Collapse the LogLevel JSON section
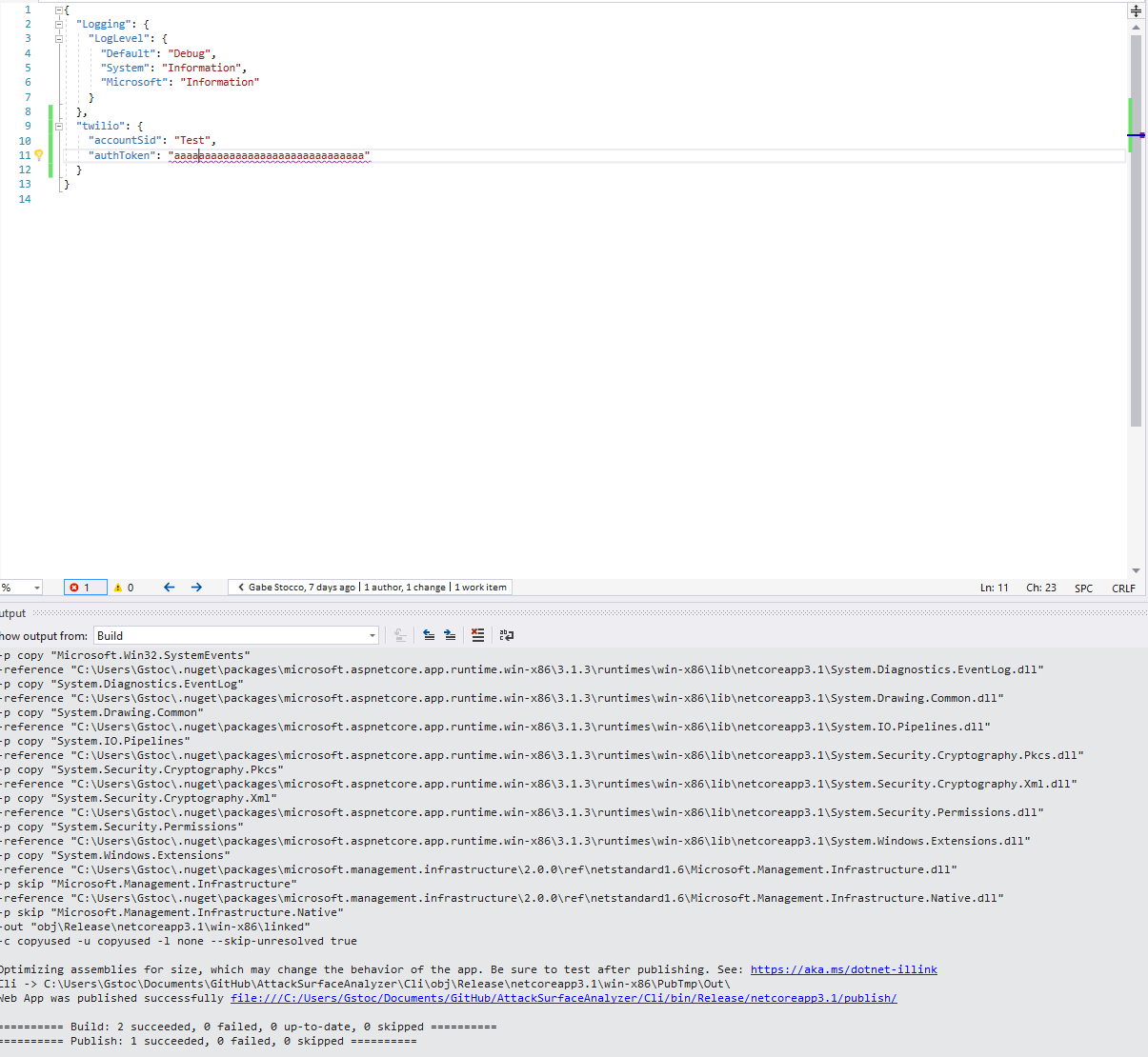The height and width of the screenshot is (1057, 1148). coord(58,38)
